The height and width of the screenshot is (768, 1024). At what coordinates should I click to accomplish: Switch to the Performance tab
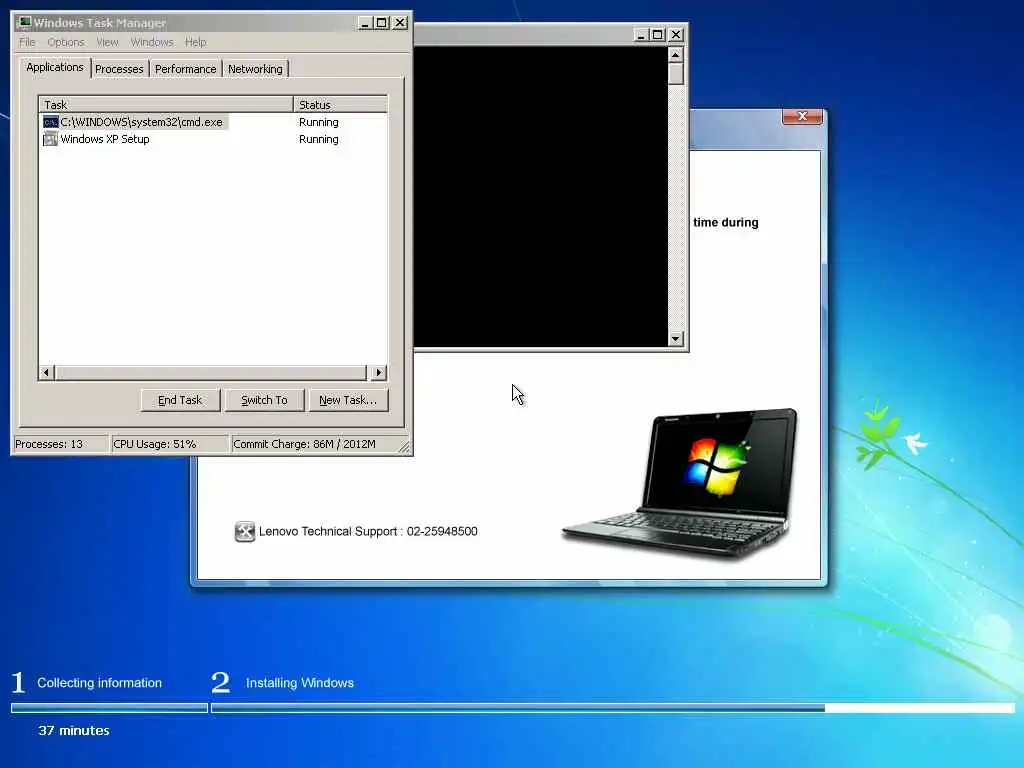[x=185, y=69]
